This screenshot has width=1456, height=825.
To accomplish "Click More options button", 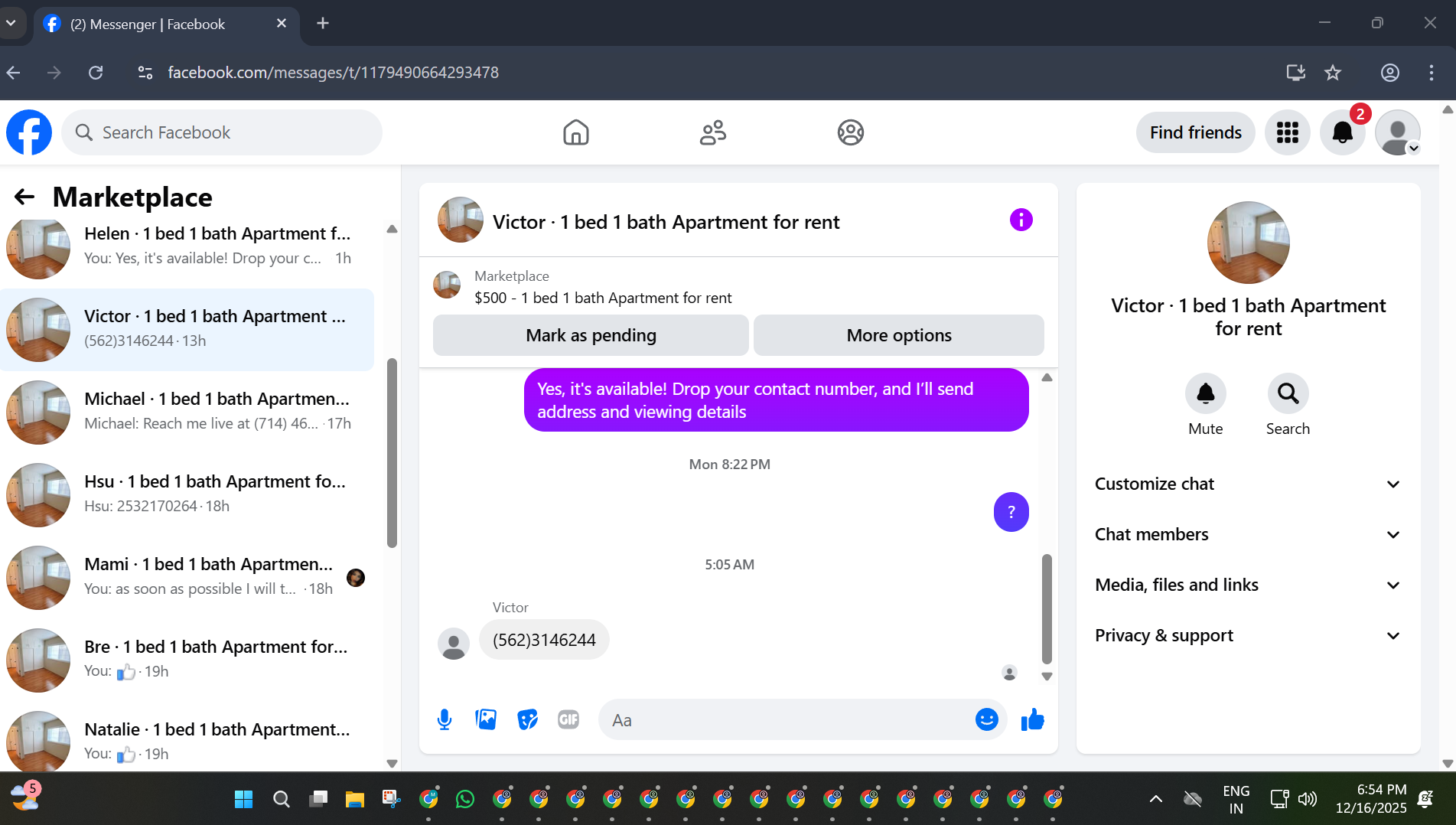I will coord(899,335).
